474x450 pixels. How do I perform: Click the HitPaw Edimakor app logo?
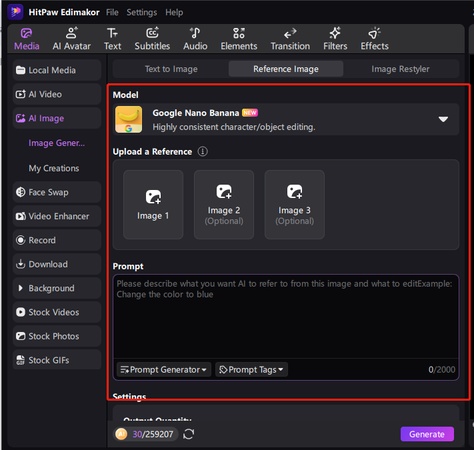[x=15, y=12]
